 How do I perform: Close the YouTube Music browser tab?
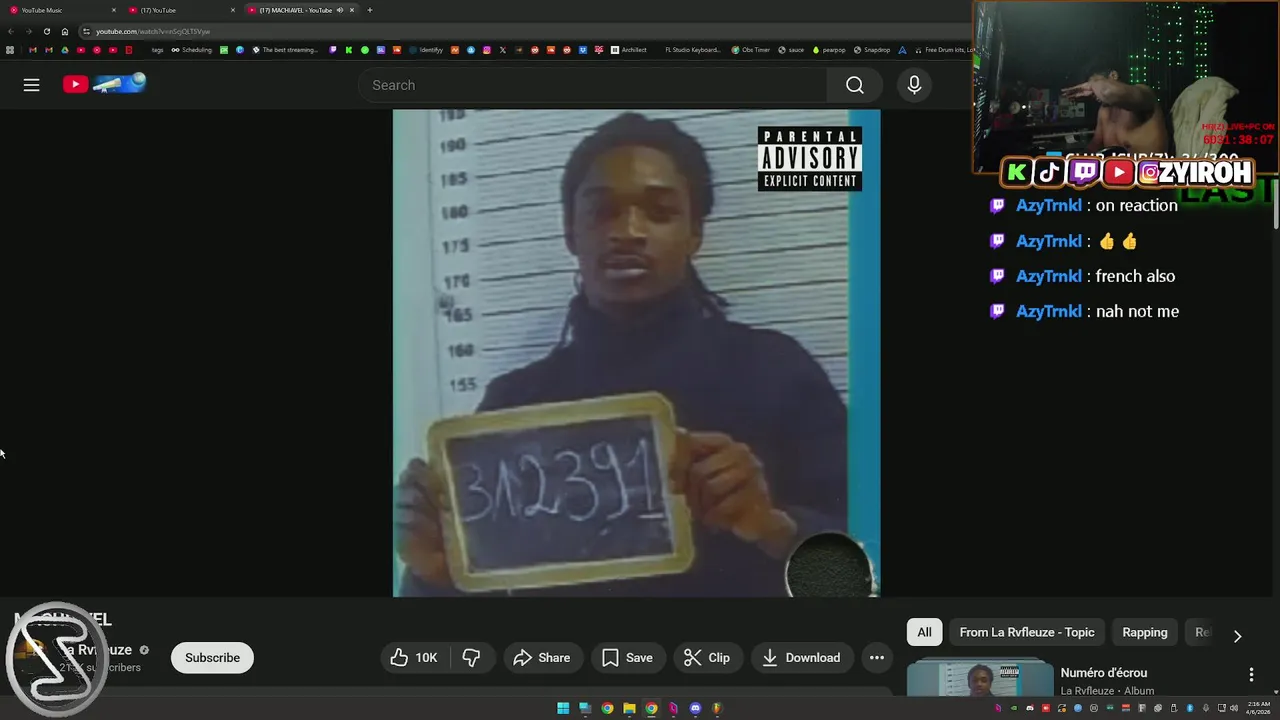(113, 10)
